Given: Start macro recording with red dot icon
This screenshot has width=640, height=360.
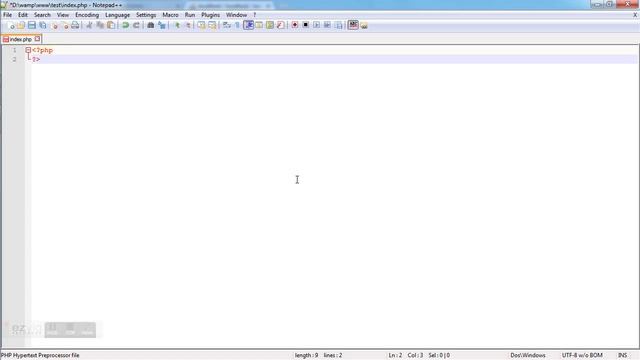Looking at the screenshot, I should coord(295,25).
